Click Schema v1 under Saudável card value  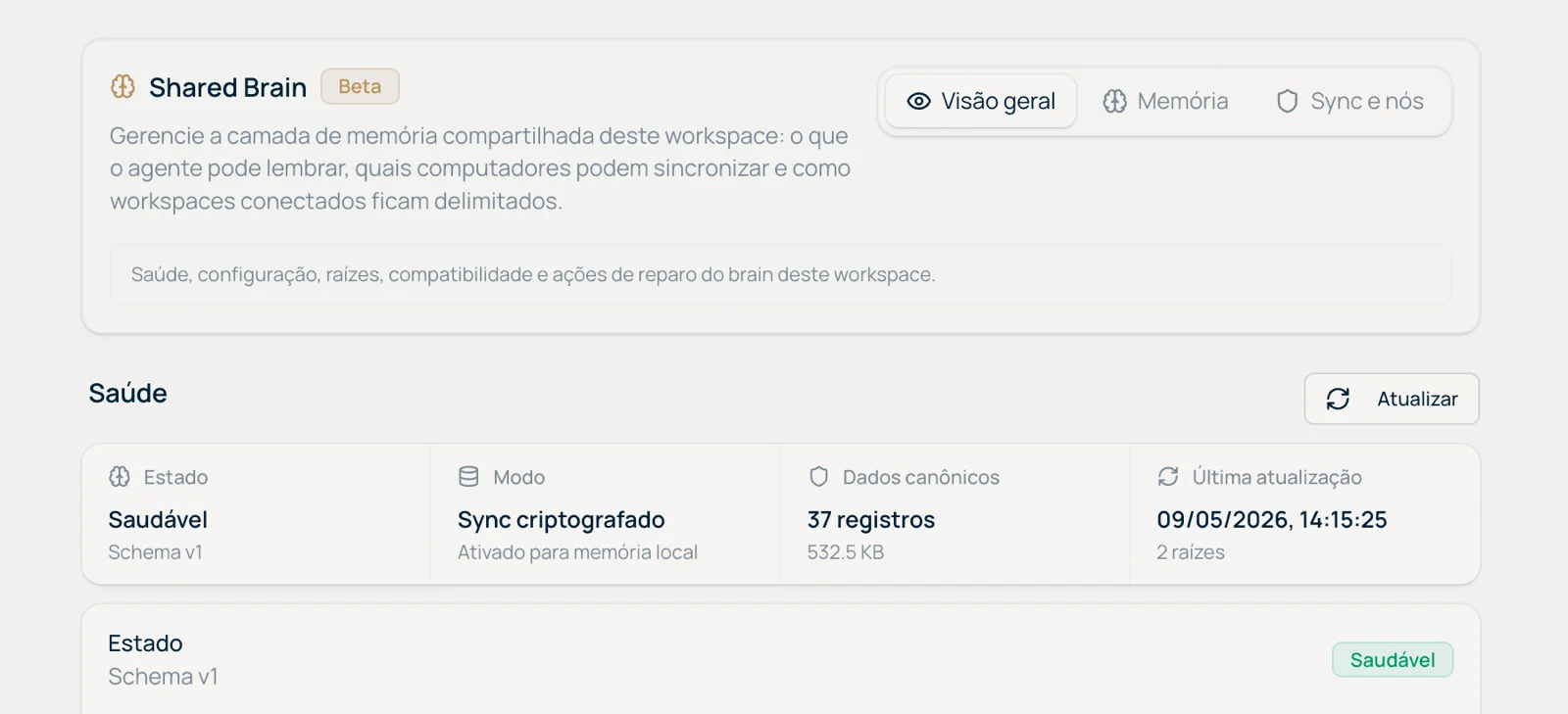click(x=155, y=552)
